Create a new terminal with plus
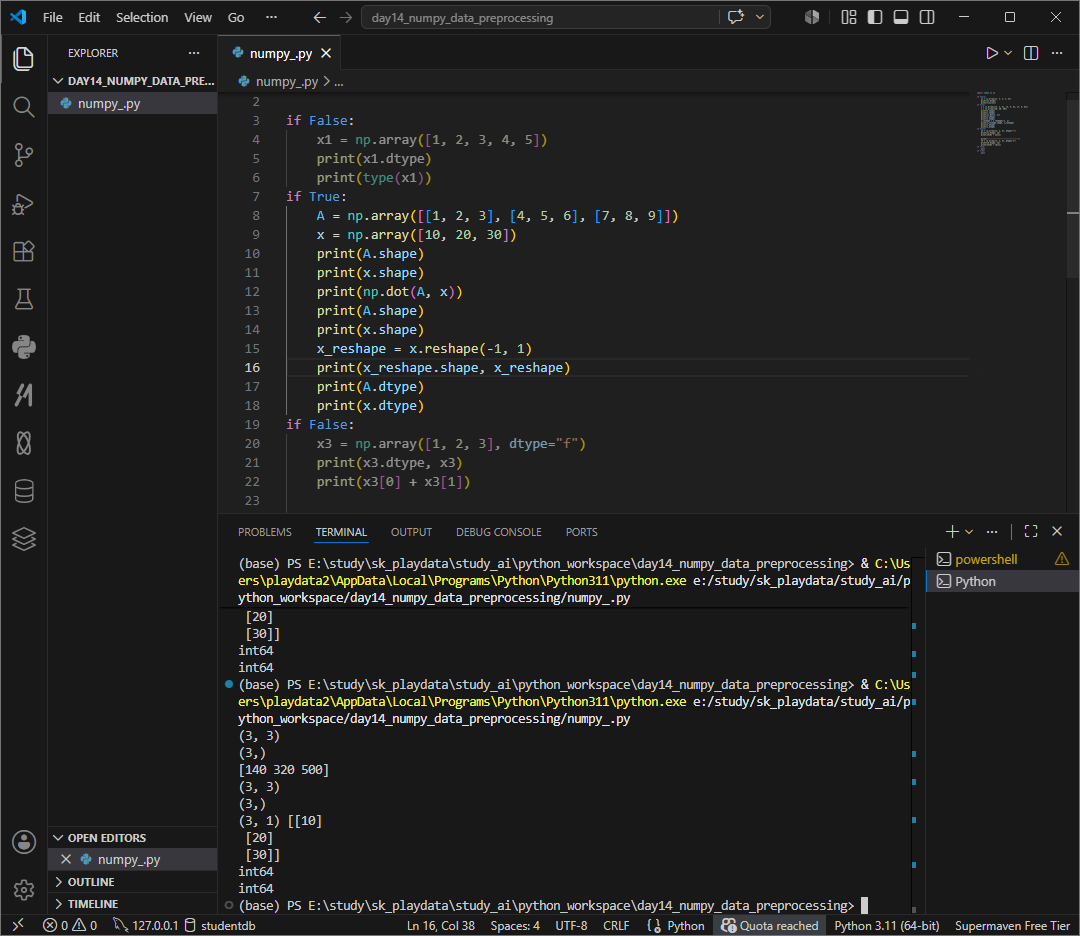1080x936 pixels. tap(952, 531)
